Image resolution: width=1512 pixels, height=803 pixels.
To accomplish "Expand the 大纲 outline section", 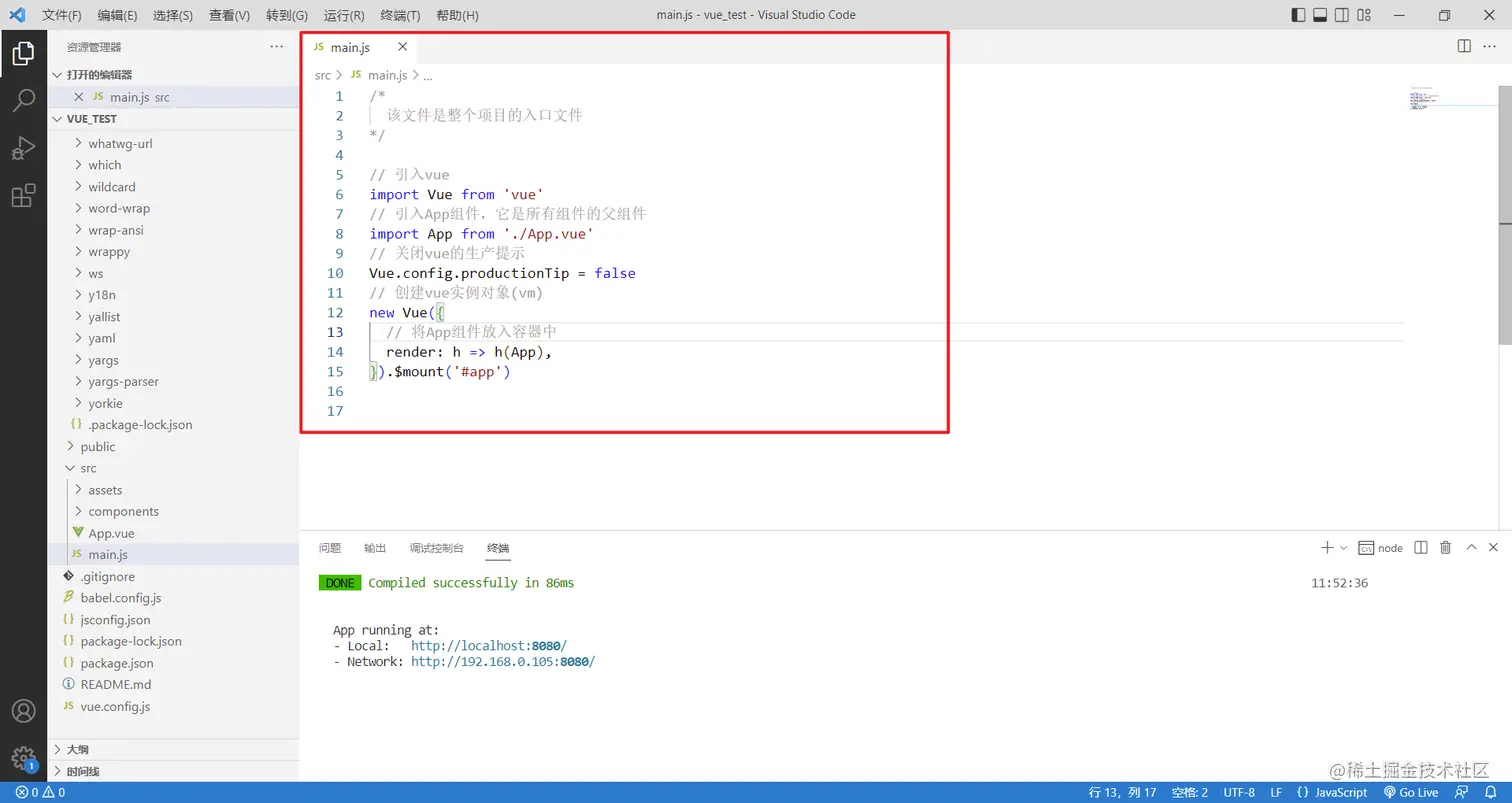I will click(x=174, y=749).
